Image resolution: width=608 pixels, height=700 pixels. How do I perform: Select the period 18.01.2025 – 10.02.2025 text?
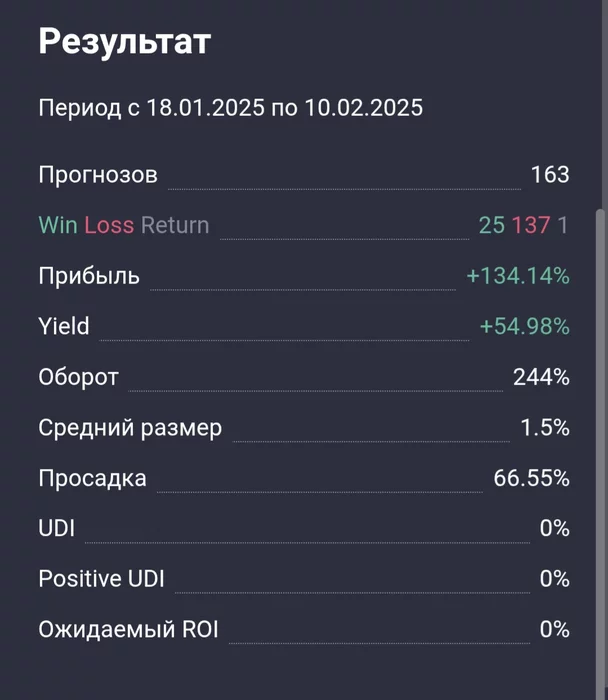coord(230,108)
